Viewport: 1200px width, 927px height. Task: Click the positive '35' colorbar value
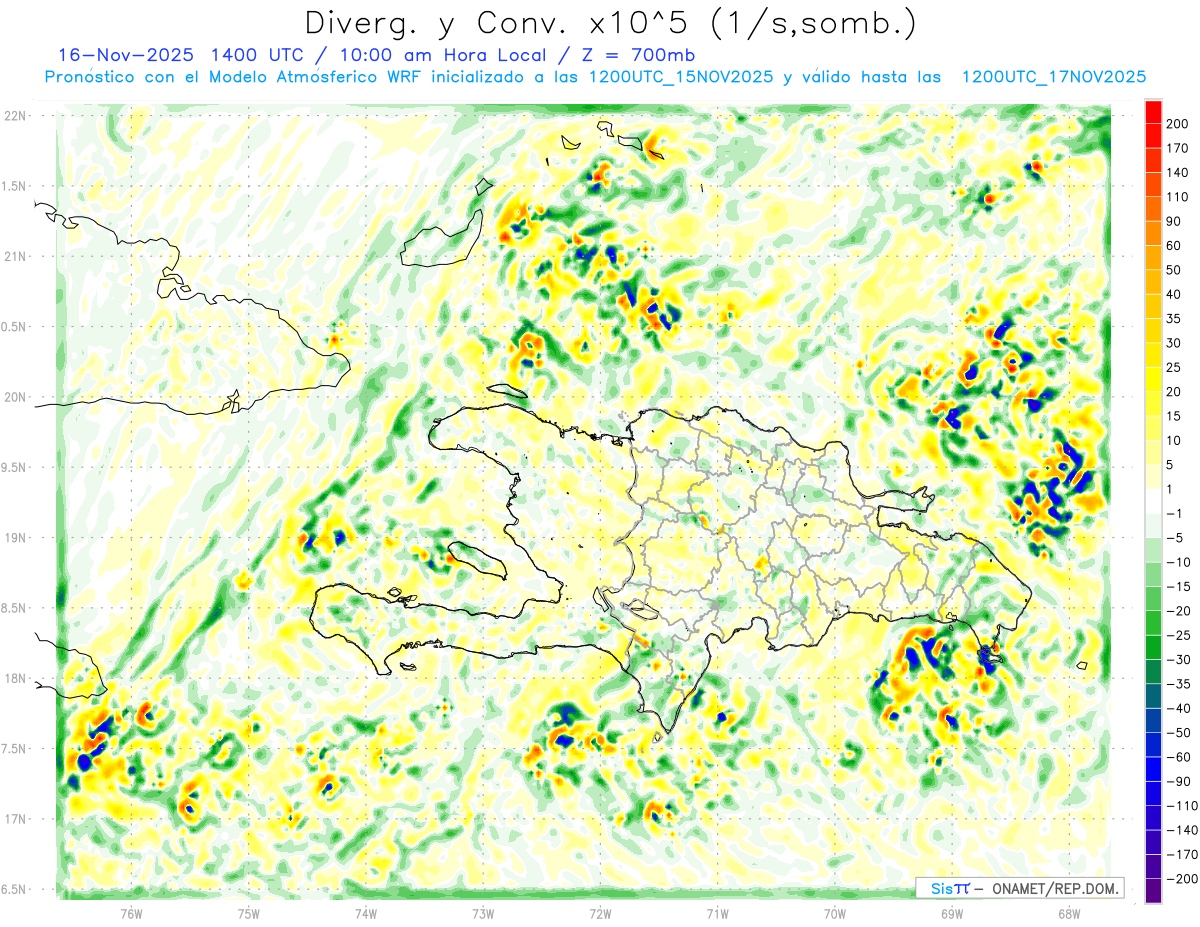[x=1175, y=319]
